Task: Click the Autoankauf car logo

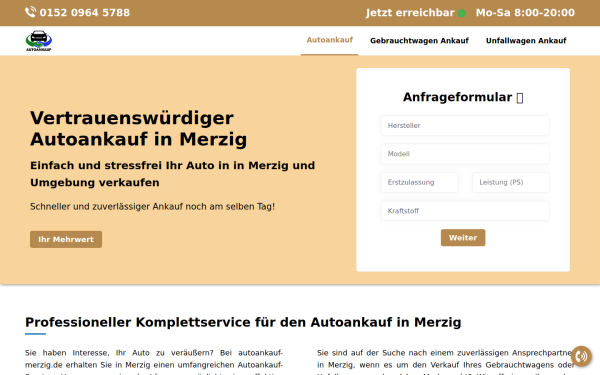Action: tap(39, 41)
